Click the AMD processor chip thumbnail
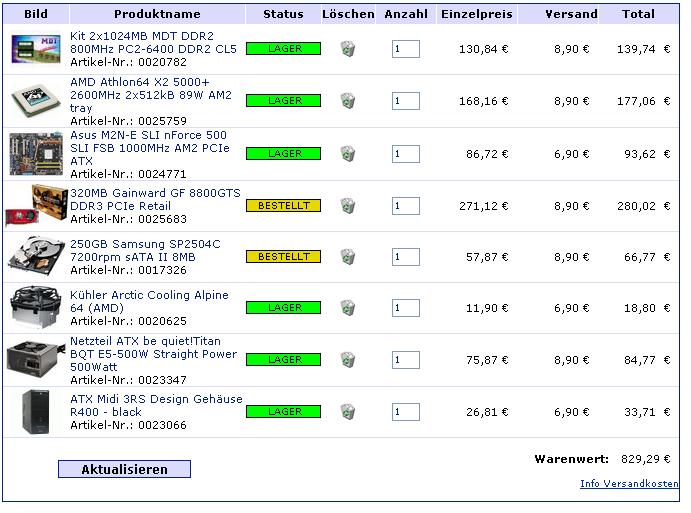Image resolution: width=691 pixels, height=513 pixels. (36, 101)
